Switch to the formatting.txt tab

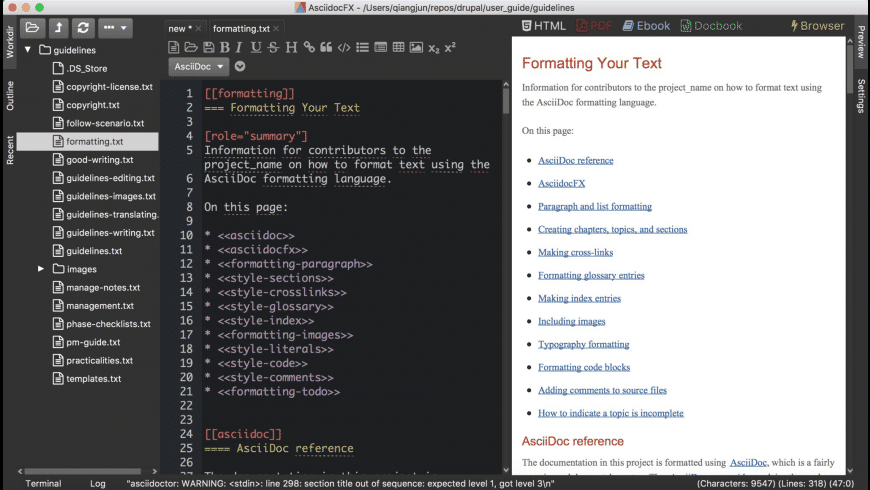(x=241, y=28)
